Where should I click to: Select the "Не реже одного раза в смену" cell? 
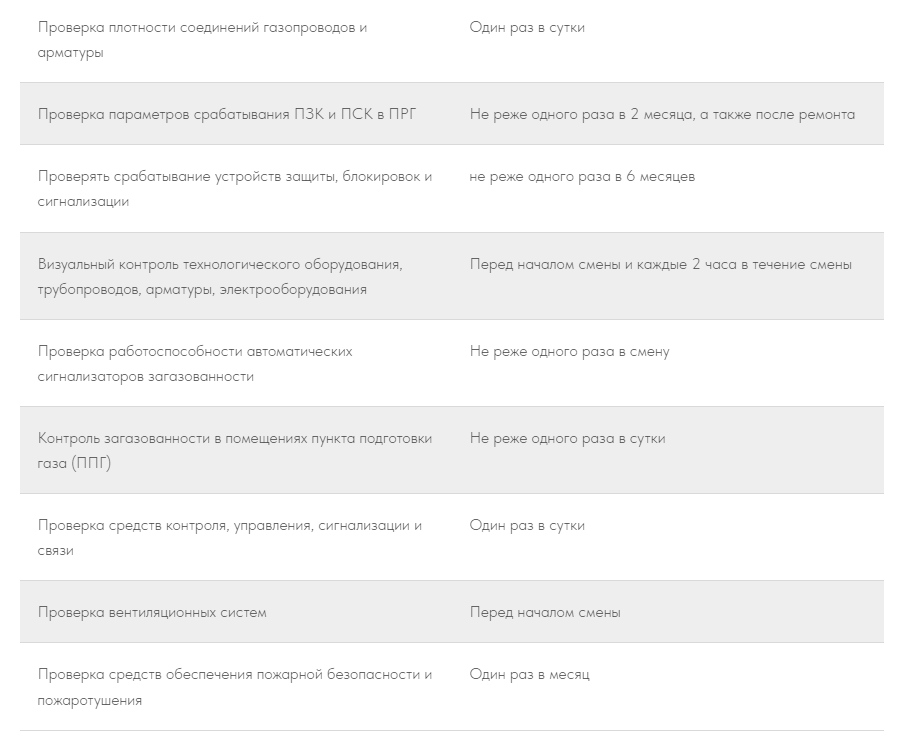[569, 352]
